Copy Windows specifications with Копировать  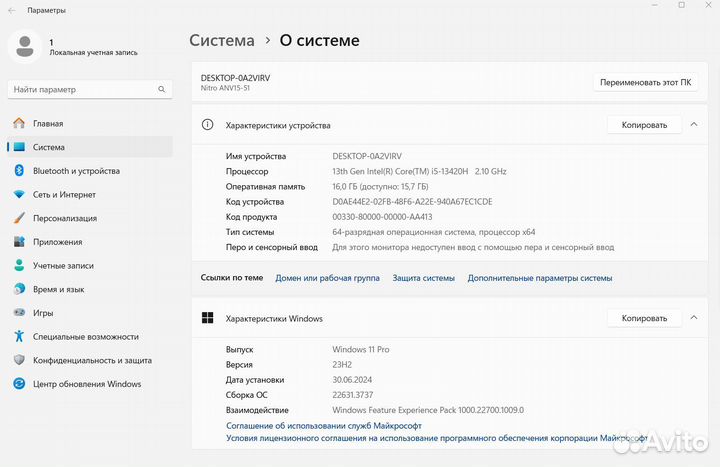pyautogui.click(x=644, y=318)
